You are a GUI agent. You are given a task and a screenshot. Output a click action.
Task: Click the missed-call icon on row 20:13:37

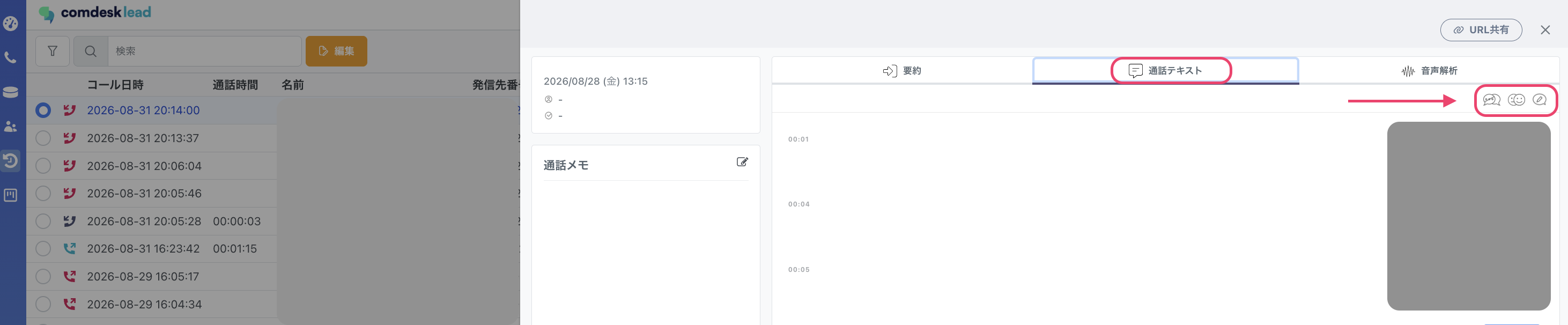coord(70,138)
